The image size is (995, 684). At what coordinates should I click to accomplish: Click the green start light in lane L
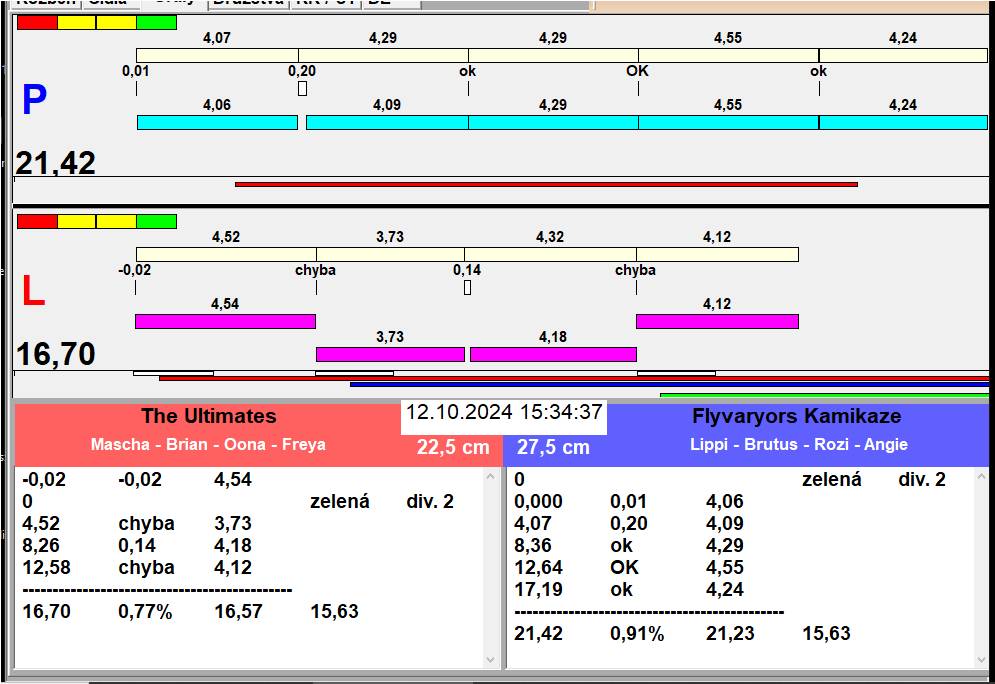coord(156,221)
